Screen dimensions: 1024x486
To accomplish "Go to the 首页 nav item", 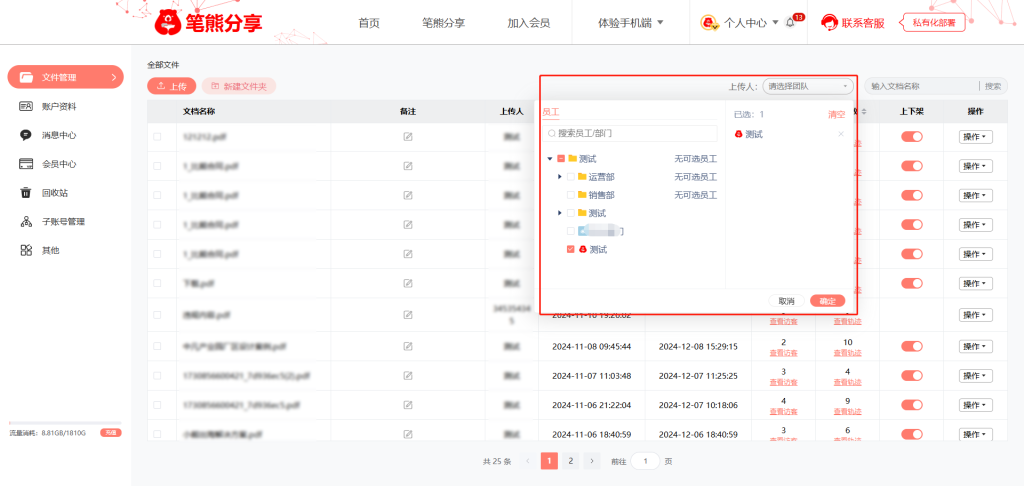I will (369, 23).
